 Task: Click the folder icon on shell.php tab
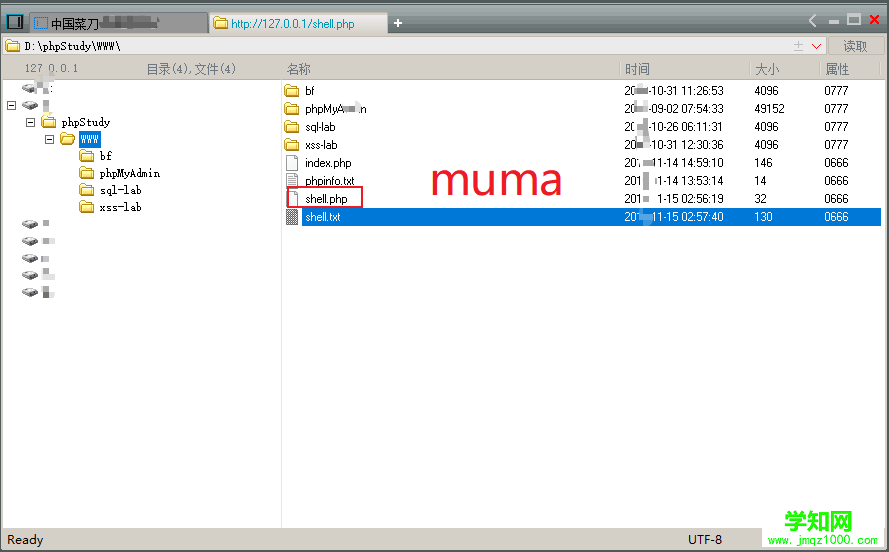tap(221, 23)
